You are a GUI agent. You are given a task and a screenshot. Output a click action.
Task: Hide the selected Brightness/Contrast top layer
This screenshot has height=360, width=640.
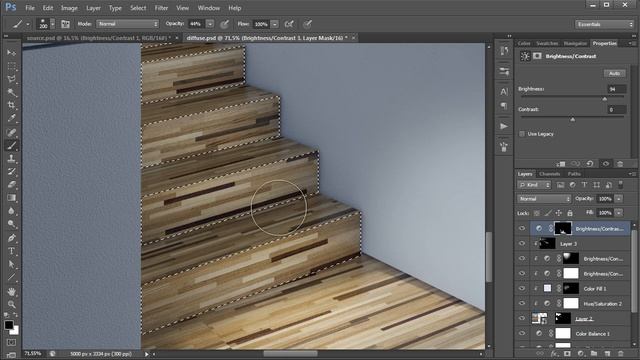[522, 229]
